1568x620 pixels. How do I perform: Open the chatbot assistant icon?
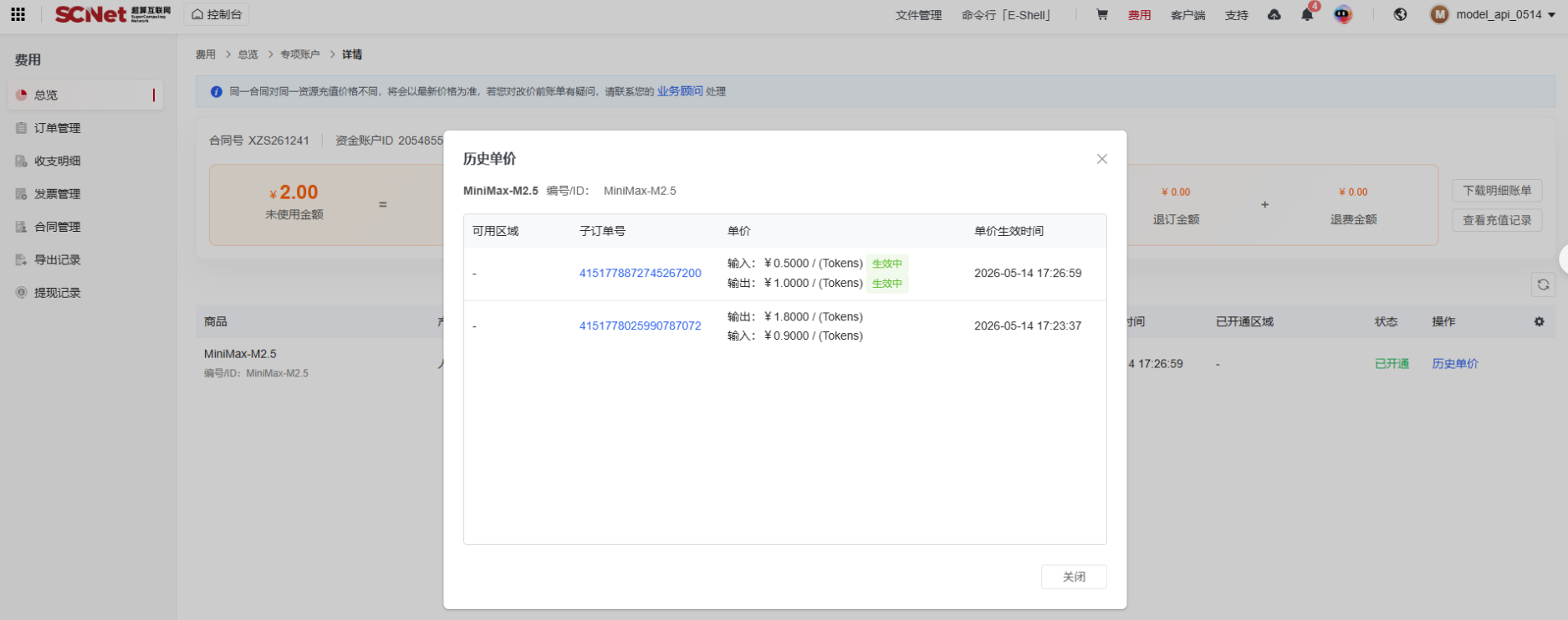pos(1343,14)
